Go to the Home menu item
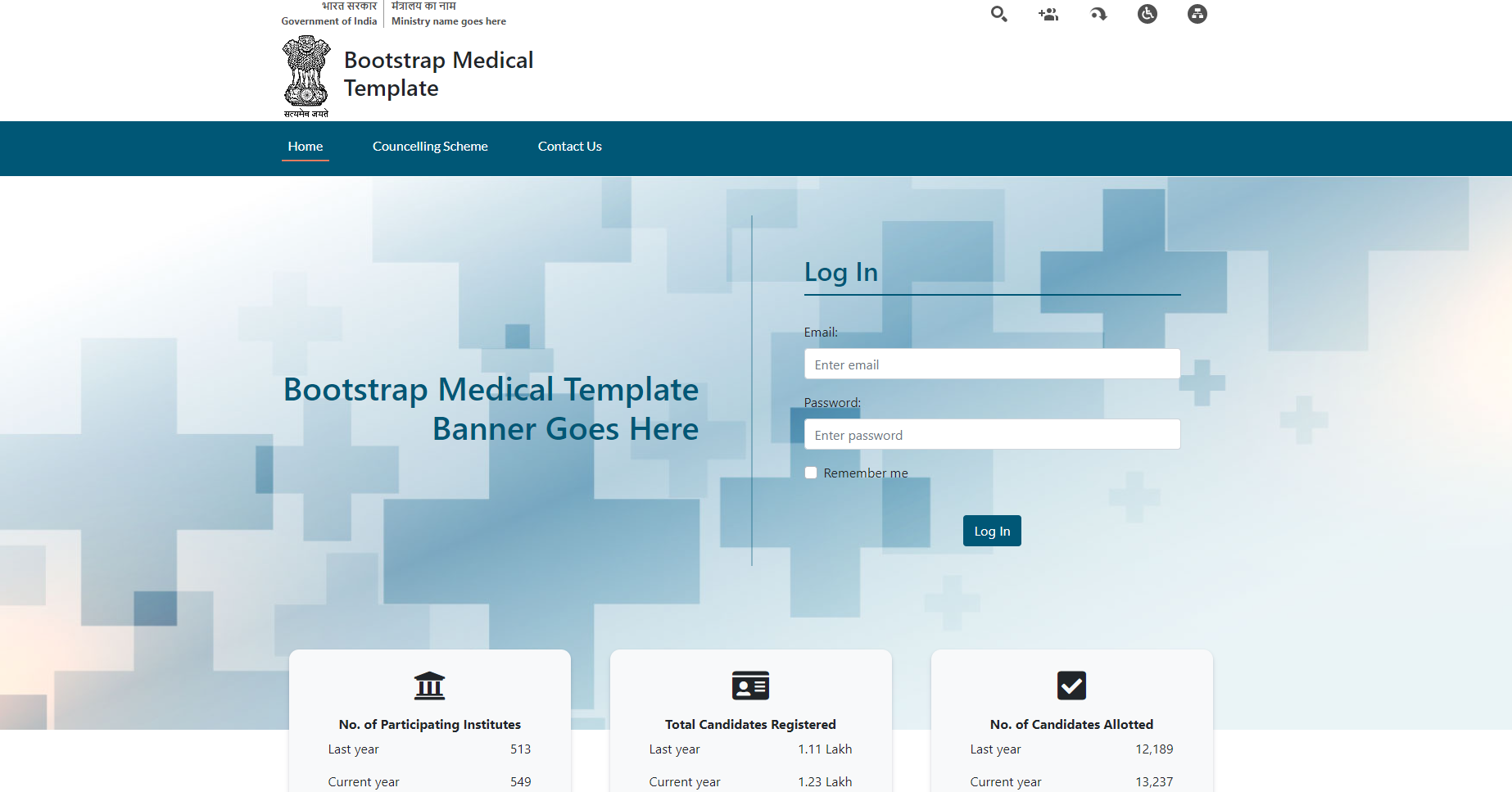The height and width of the screenshot is (792, 1512). [306, 147]
